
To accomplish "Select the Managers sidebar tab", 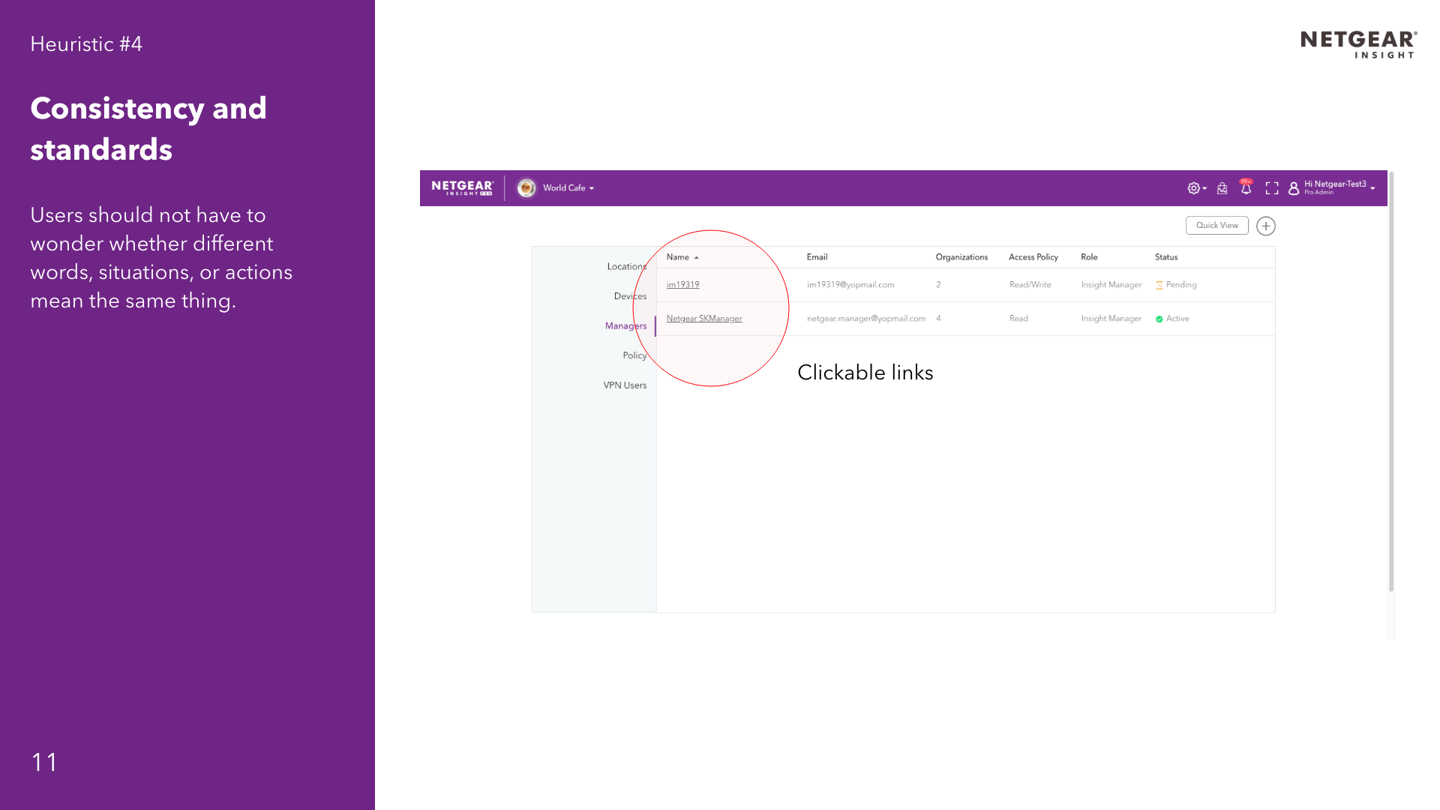I will (625, 326).
